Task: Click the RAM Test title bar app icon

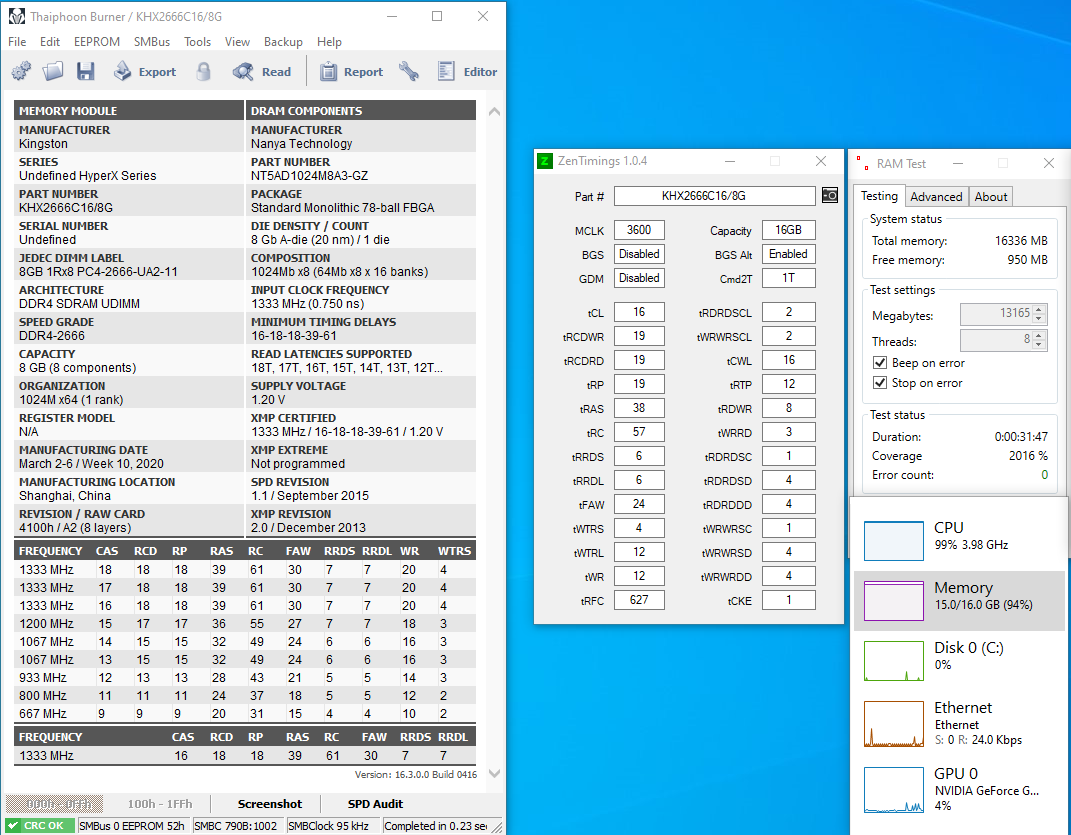Action: [x=863, y=163]
